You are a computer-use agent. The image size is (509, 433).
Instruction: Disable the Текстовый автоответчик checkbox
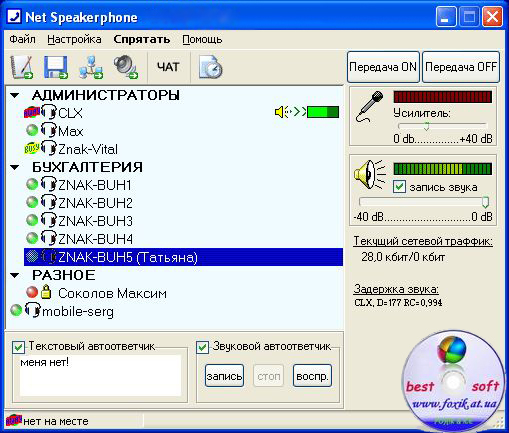(x=18, y=347)
